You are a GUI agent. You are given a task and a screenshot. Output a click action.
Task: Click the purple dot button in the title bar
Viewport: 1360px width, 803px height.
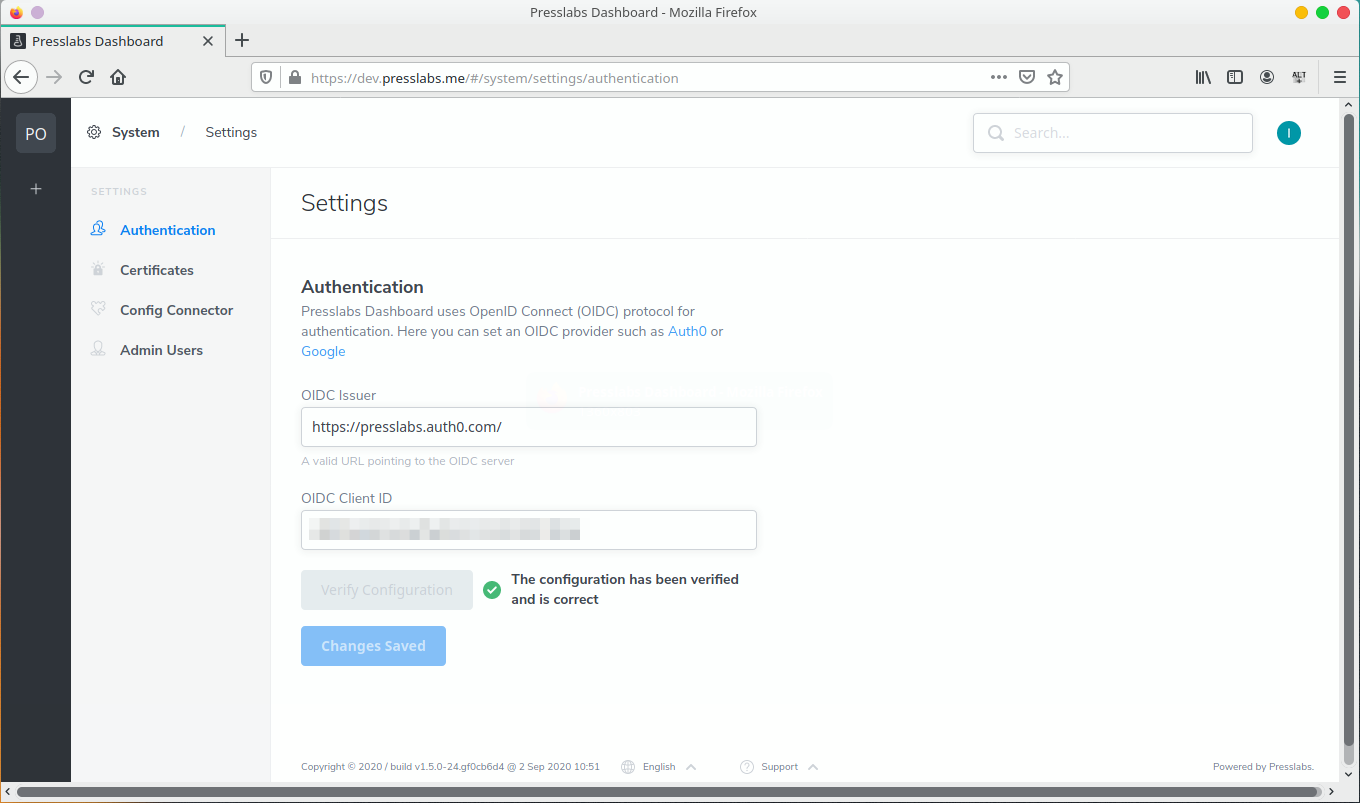38,12
